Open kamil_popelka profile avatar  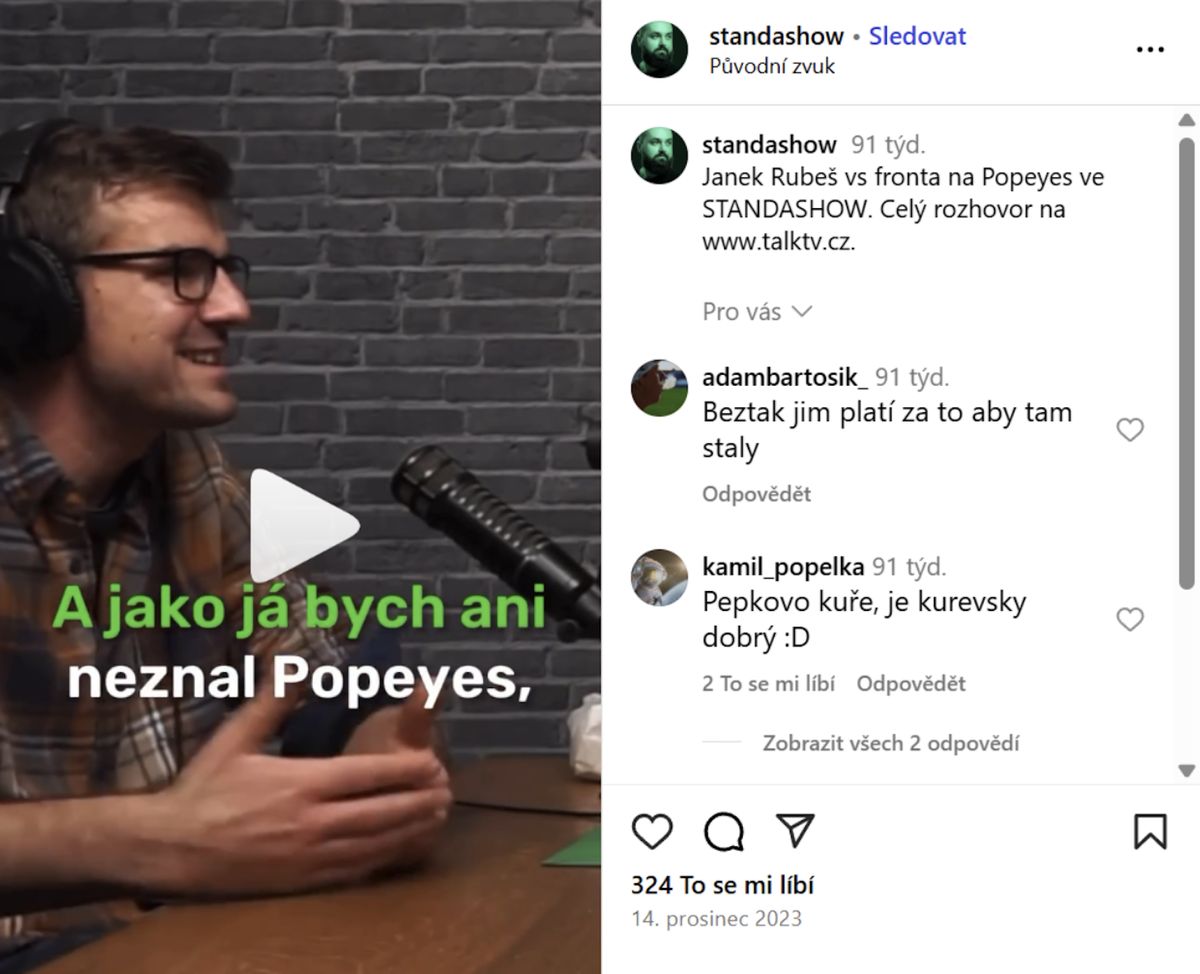[x=659, y=577]
